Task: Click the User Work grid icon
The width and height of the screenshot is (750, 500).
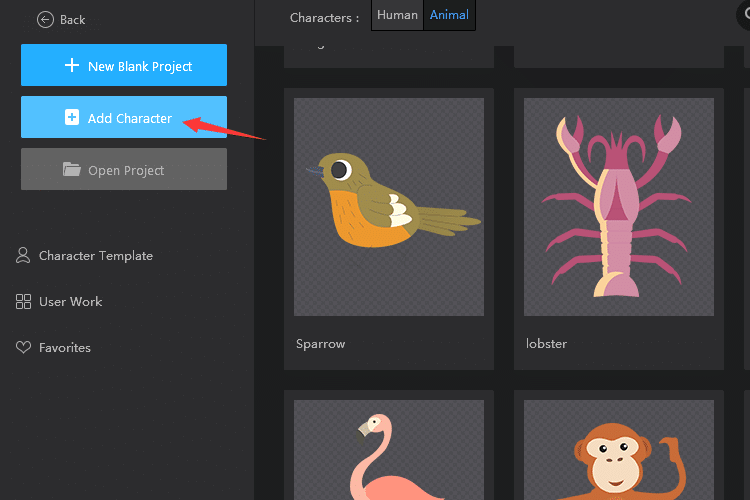Action: 23,301
